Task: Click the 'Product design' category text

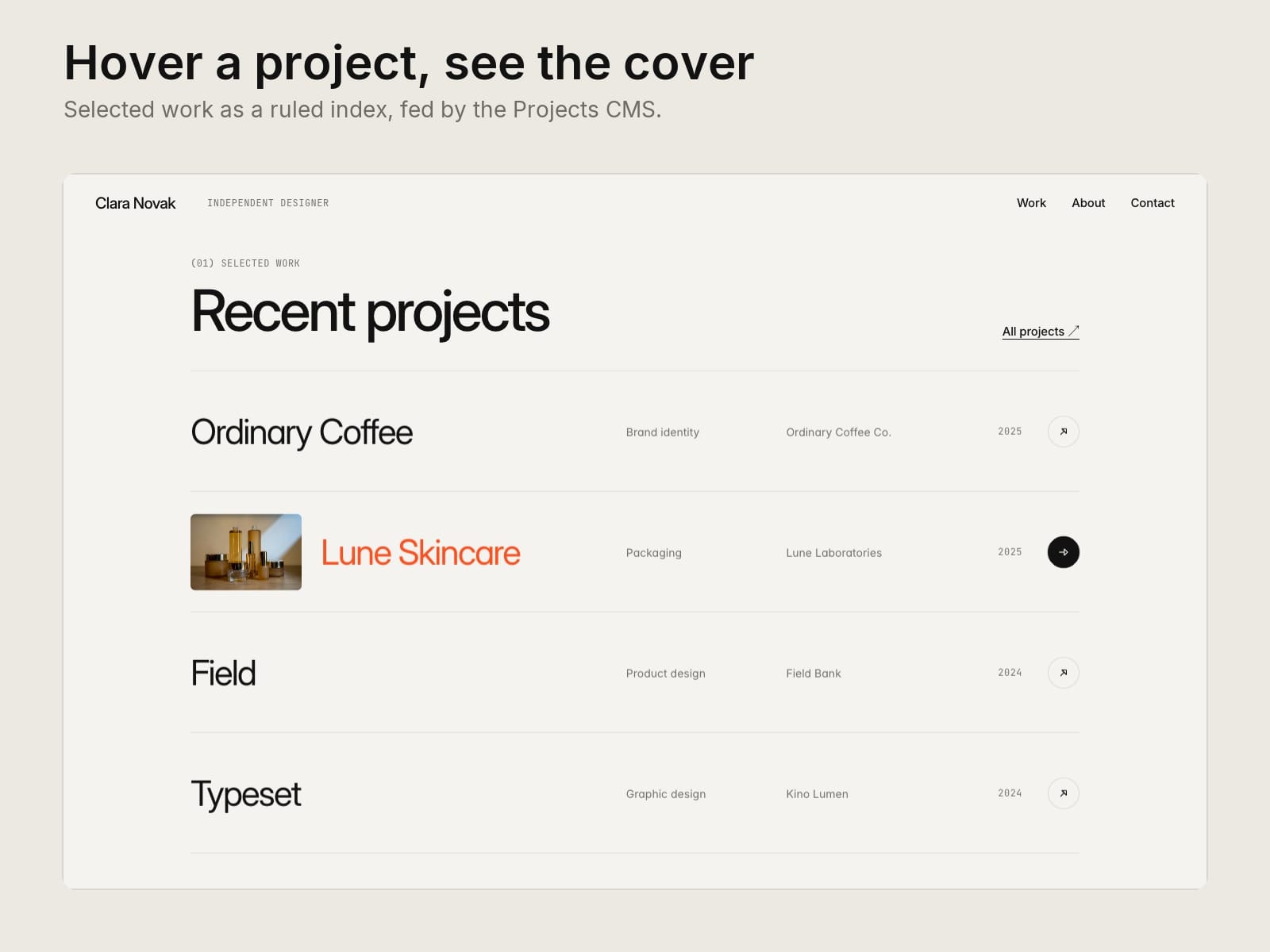Action: point(665,674)
